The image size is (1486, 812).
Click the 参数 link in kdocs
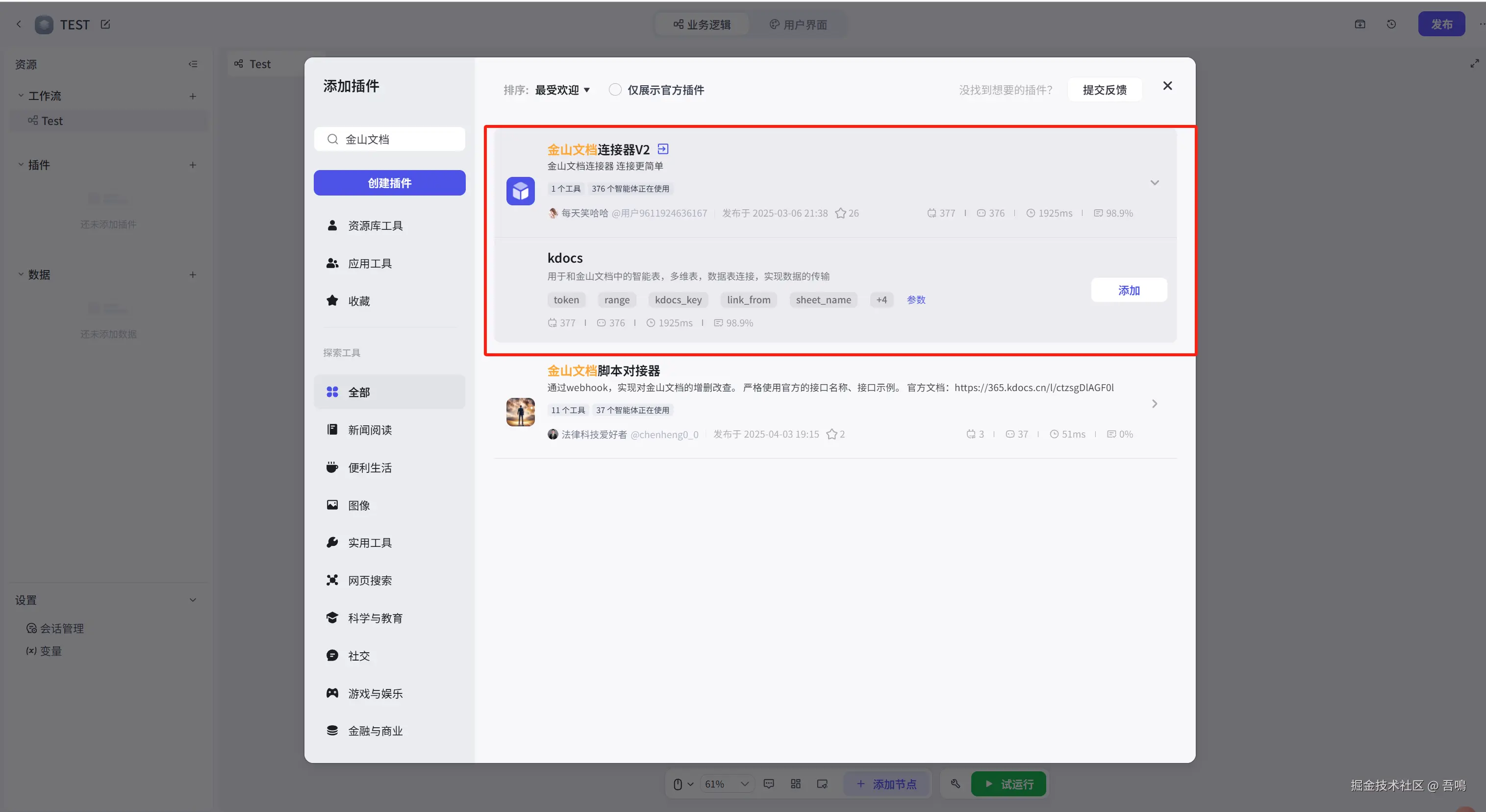tap(915, 300)
